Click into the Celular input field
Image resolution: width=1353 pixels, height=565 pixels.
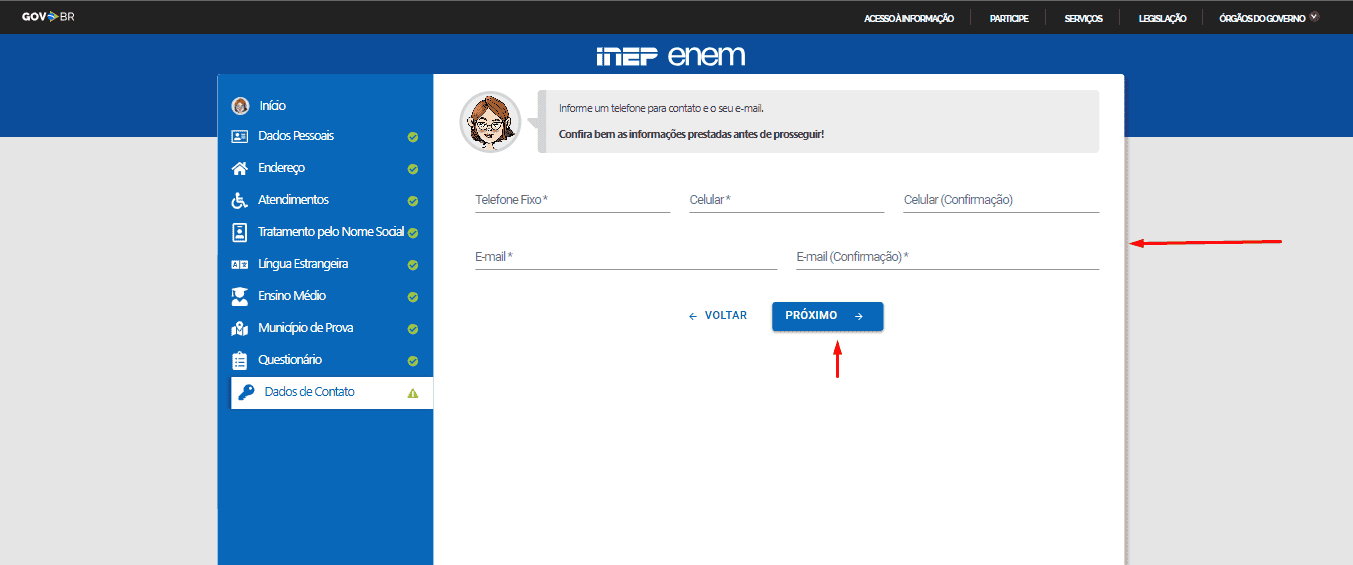(x=786, y=200)
